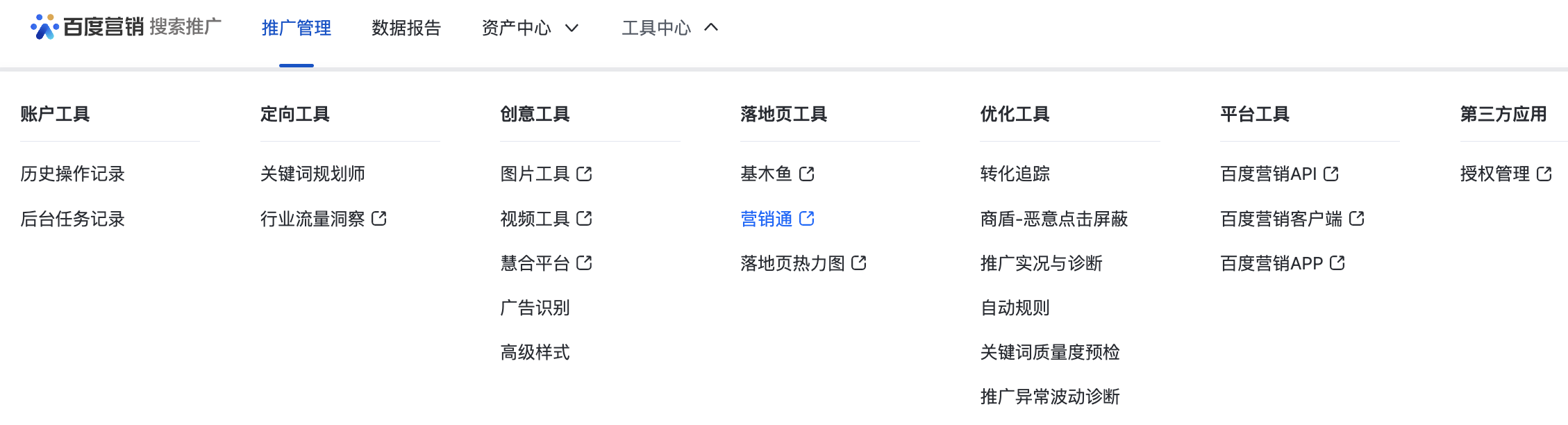Viewport: 1568px width, 425px height.
Task: Click external-link icon beside 落地页热力图
Action: [x=859, y=263]
